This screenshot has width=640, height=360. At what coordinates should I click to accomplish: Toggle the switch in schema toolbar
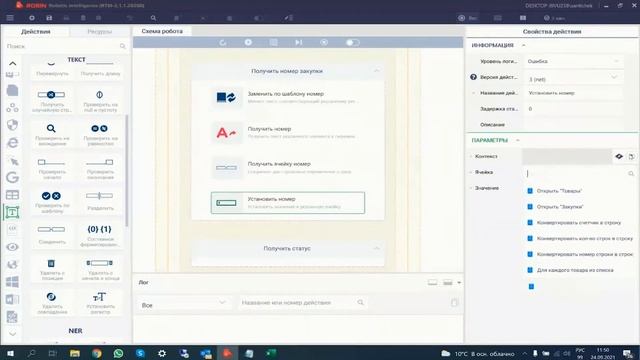point(352,42)
